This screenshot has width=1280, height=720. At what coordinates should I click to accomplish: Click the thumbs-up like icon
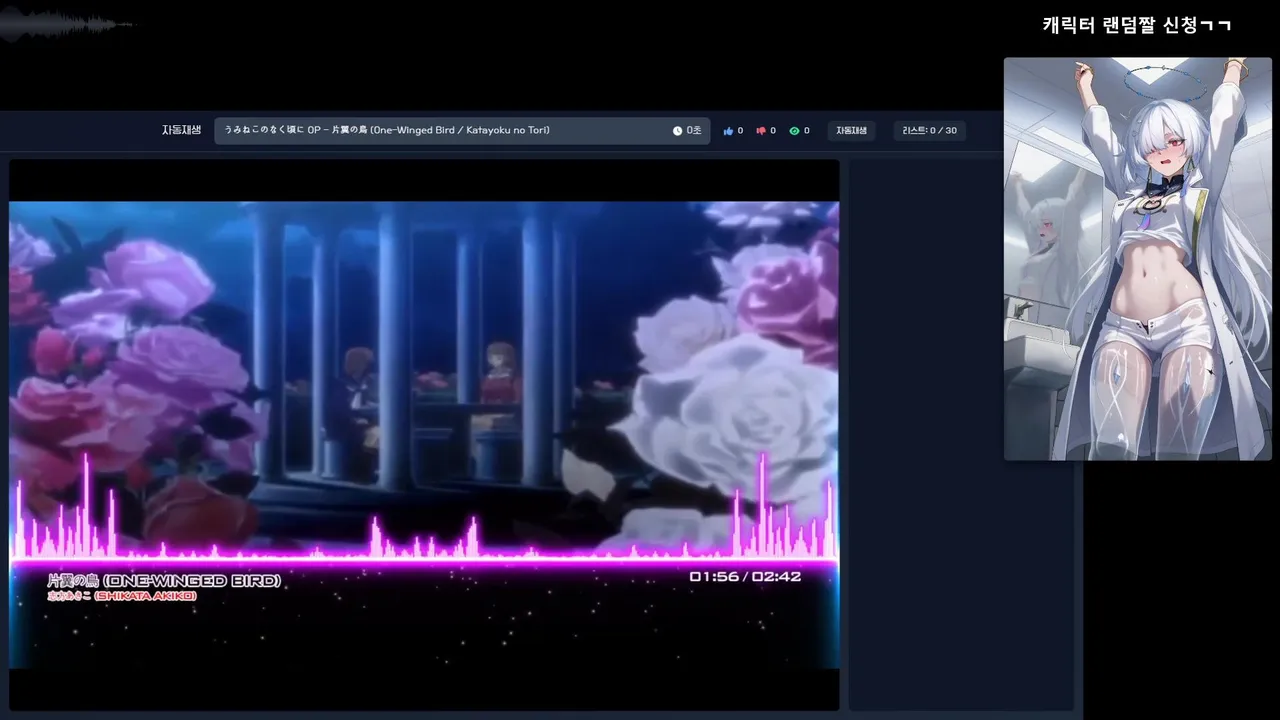[x=728, y=131]
